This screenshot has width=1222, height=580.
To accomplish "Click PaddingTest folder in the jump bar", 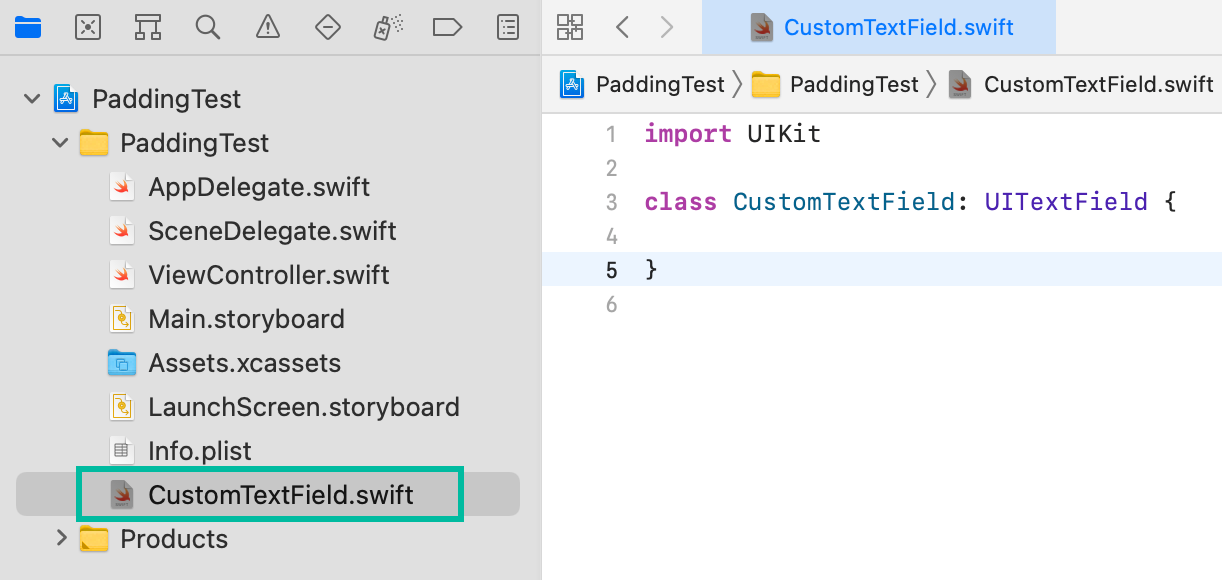I will click(x=854, y=84).
